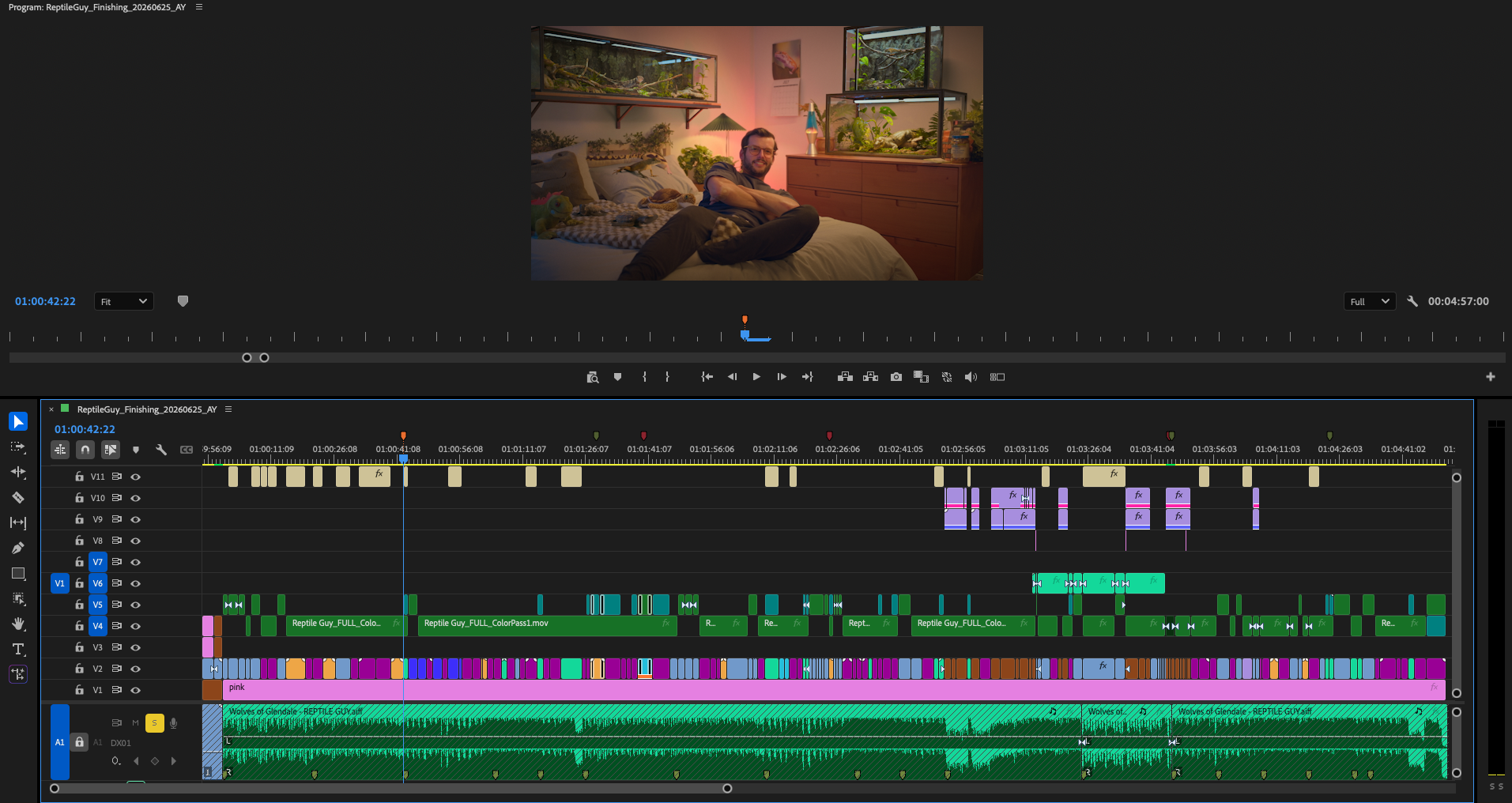This screenshot has height=803, width=1512.
Task: Export frame with camera icon
Action: tap(896, 377)
